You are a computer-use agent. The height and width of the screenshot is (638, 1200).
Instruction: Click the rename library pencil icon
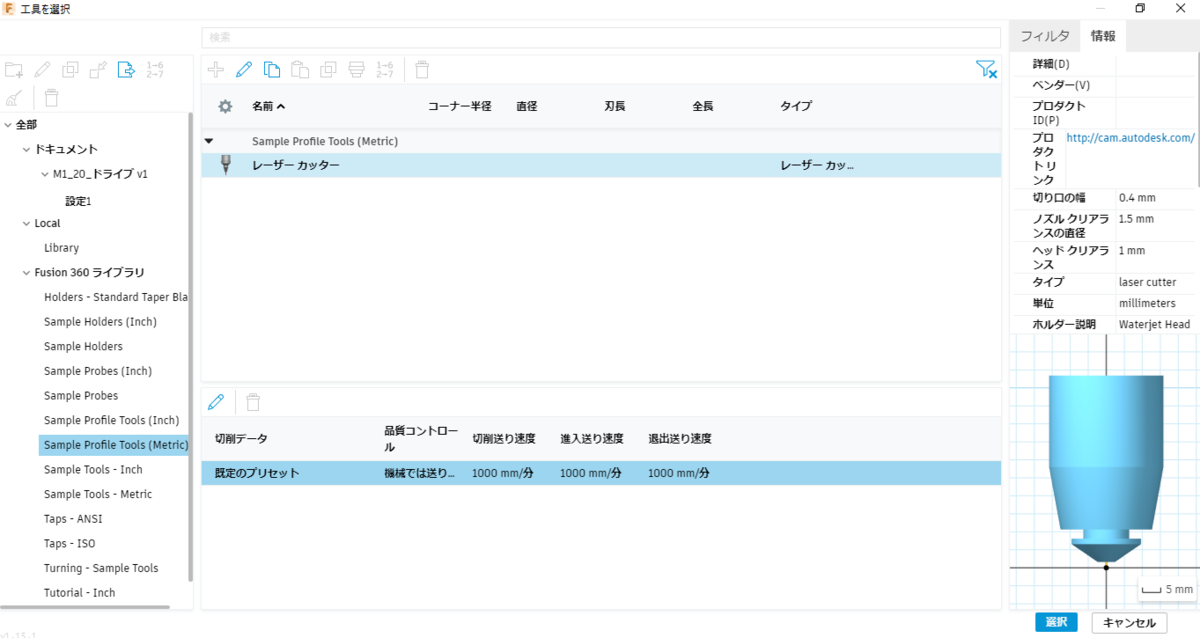(42, 70)
